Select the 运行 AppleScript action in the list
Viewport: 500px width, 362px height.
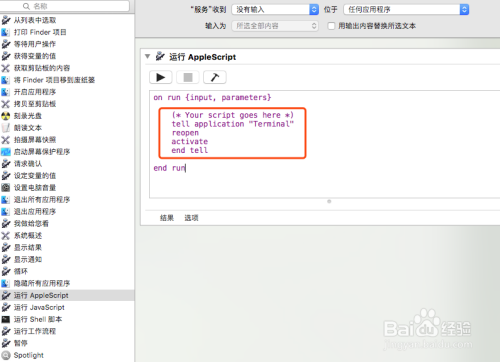click(67, 295)
